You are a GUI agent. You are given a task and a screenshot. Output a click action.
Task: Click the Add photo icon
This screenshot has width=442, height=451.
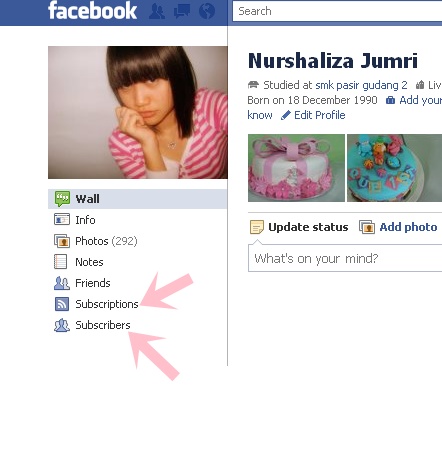367,227
